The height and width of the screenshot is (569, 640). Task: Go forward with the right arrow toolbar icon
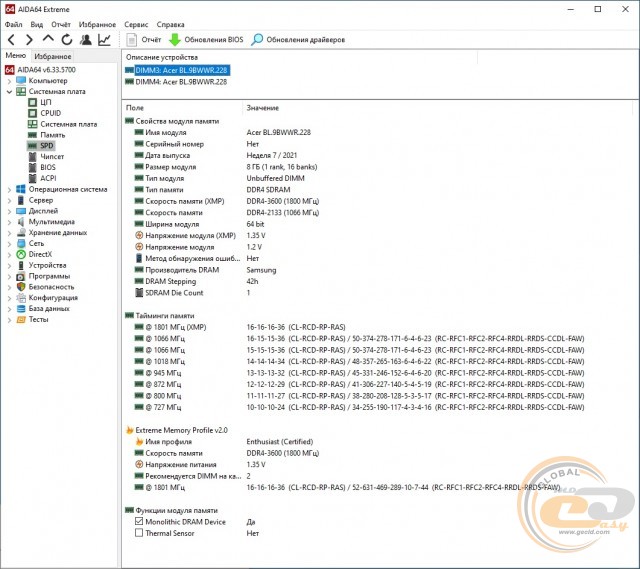(x=29, y=40)
